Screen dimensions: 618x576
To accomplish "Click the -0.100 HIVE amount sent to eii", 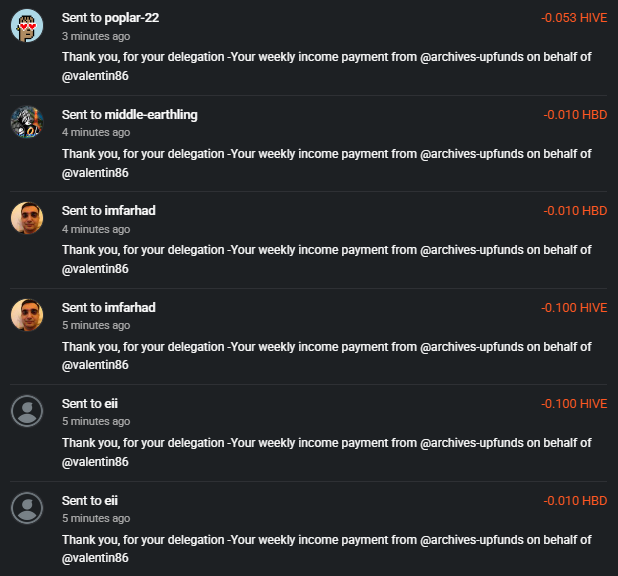I will tap(574, 404).
